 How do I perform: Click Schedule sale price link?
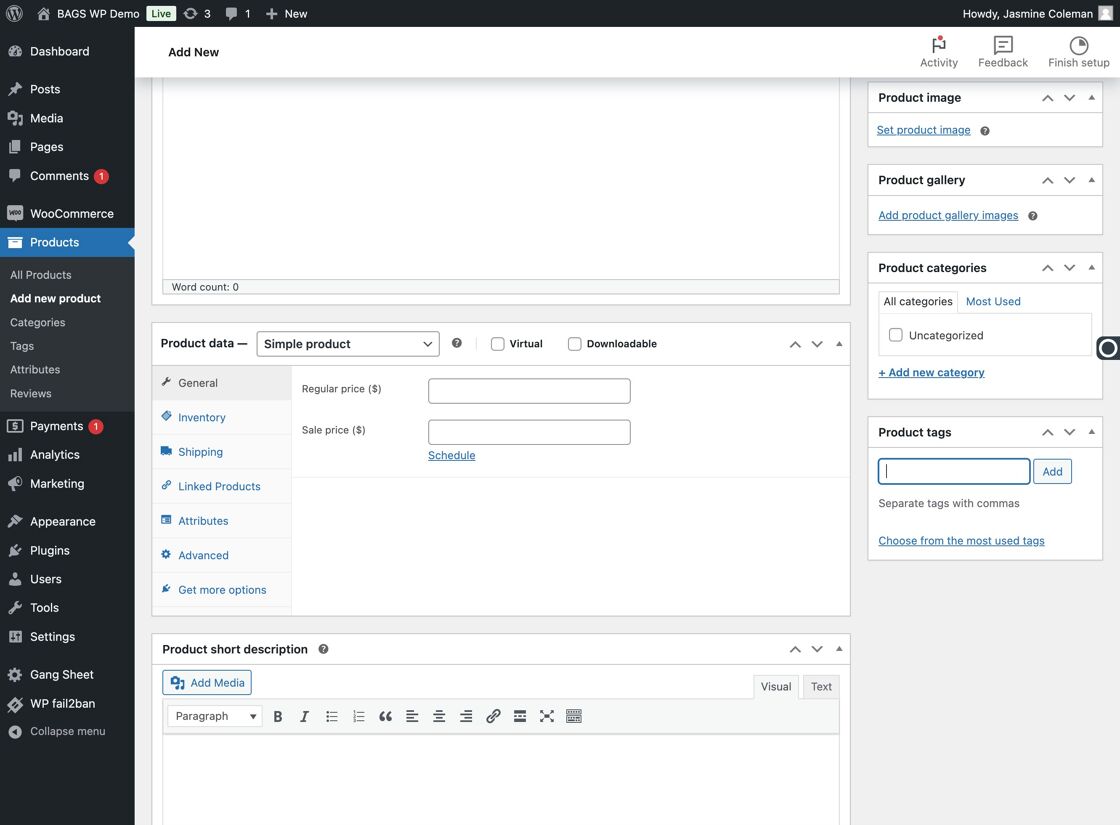(451, 455)
